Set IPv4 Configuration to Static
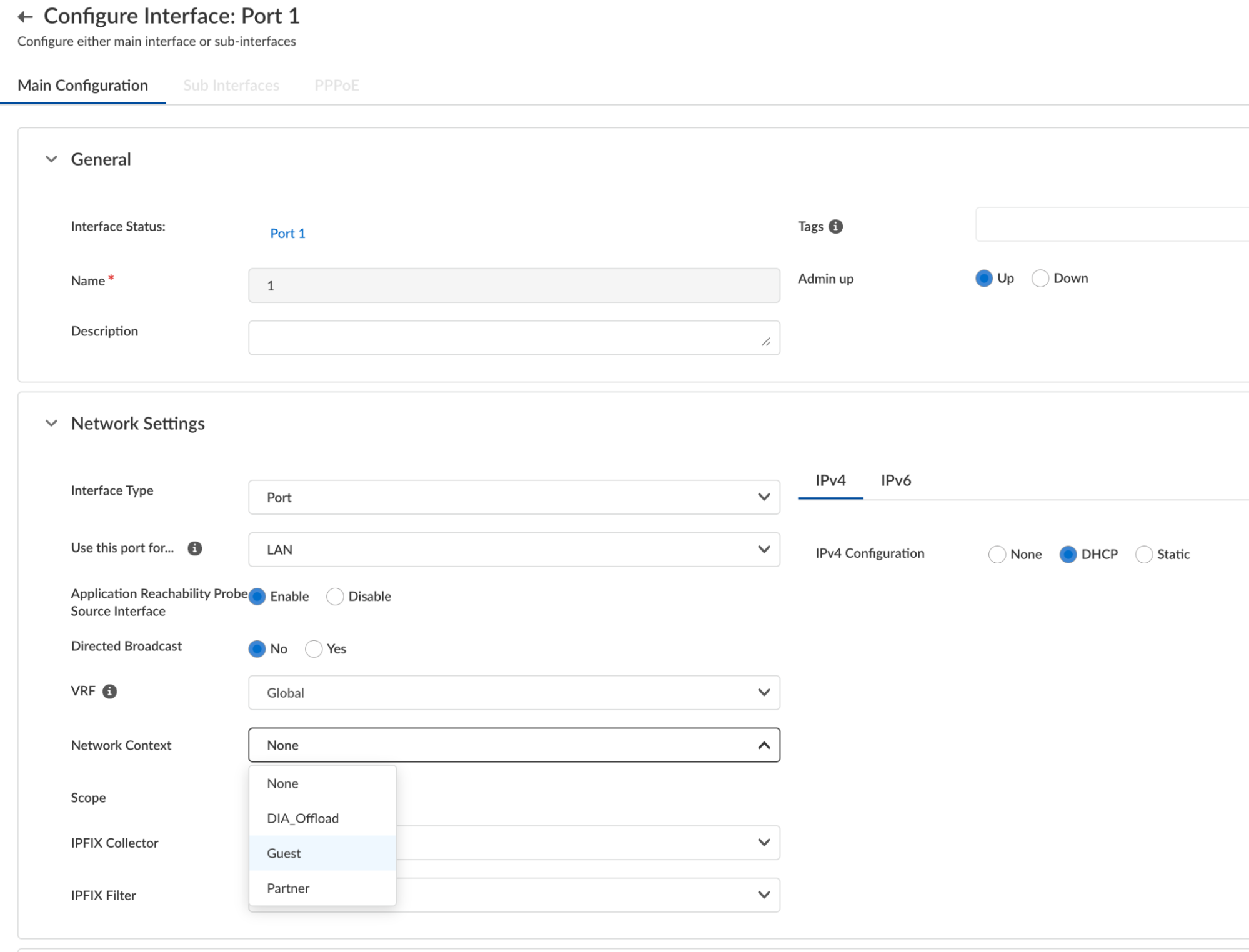 (1143, 555)
